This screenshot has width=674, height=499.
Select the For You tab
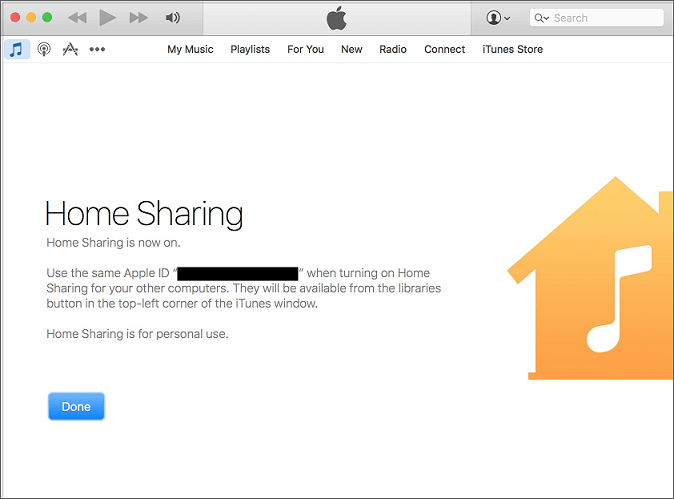(x=305, y=49)
